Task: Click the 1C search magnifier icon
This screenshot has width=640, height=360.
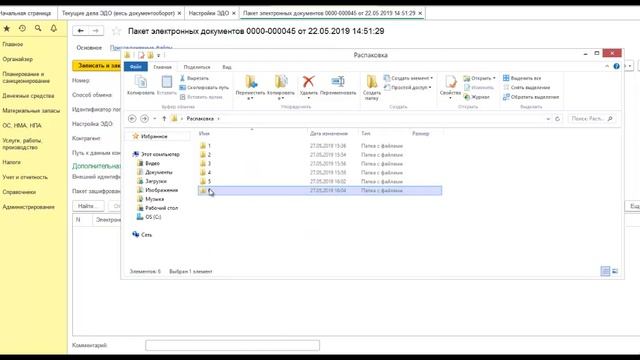Action: (38, 28)
